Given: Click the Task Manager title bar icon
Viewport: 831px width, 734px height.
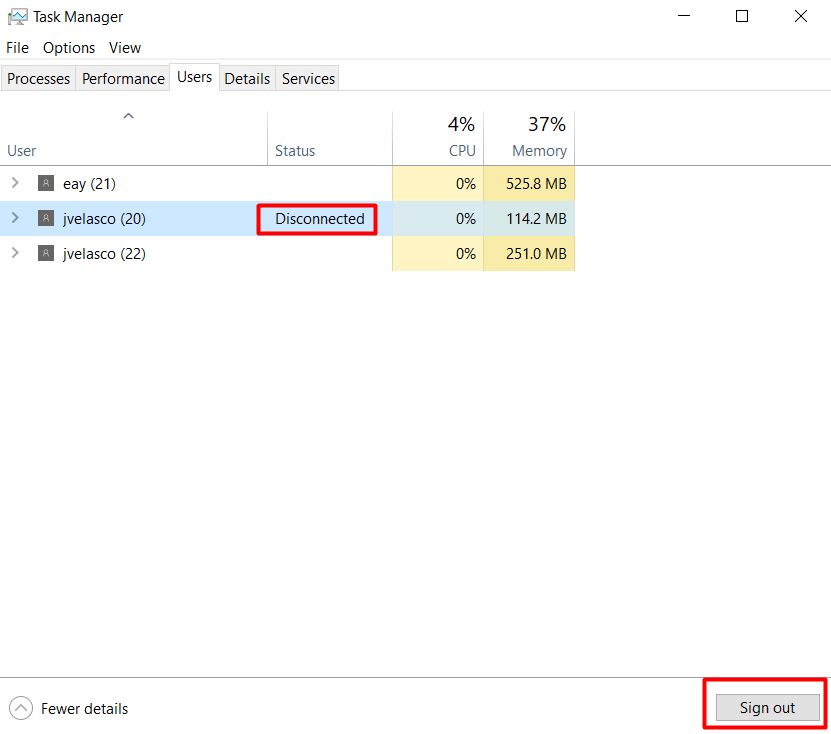Looking at the screenshot, I should (x=17, y=17).
